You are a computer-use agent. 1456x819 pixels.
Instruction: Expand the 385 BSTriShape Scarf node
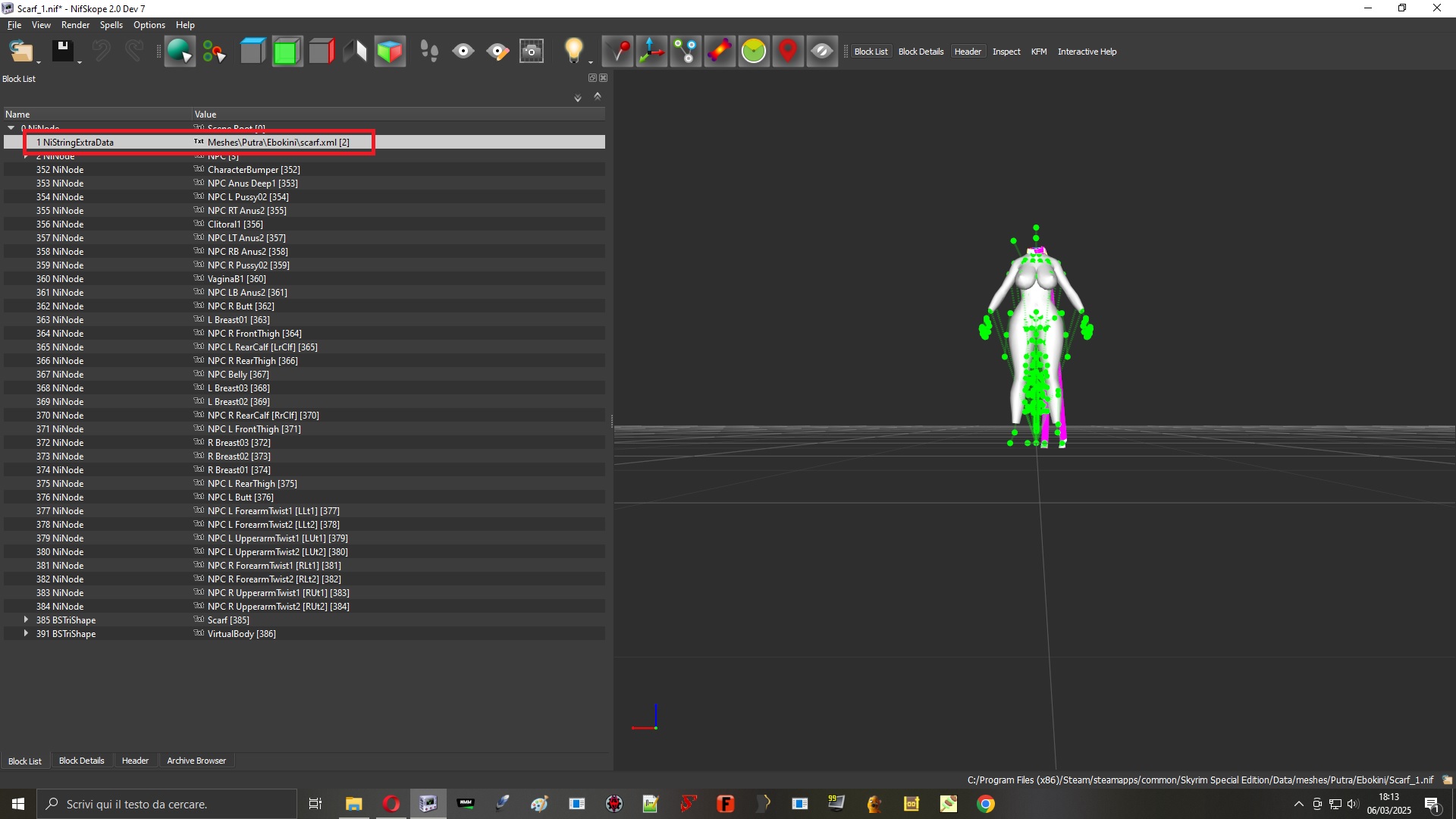26,620
